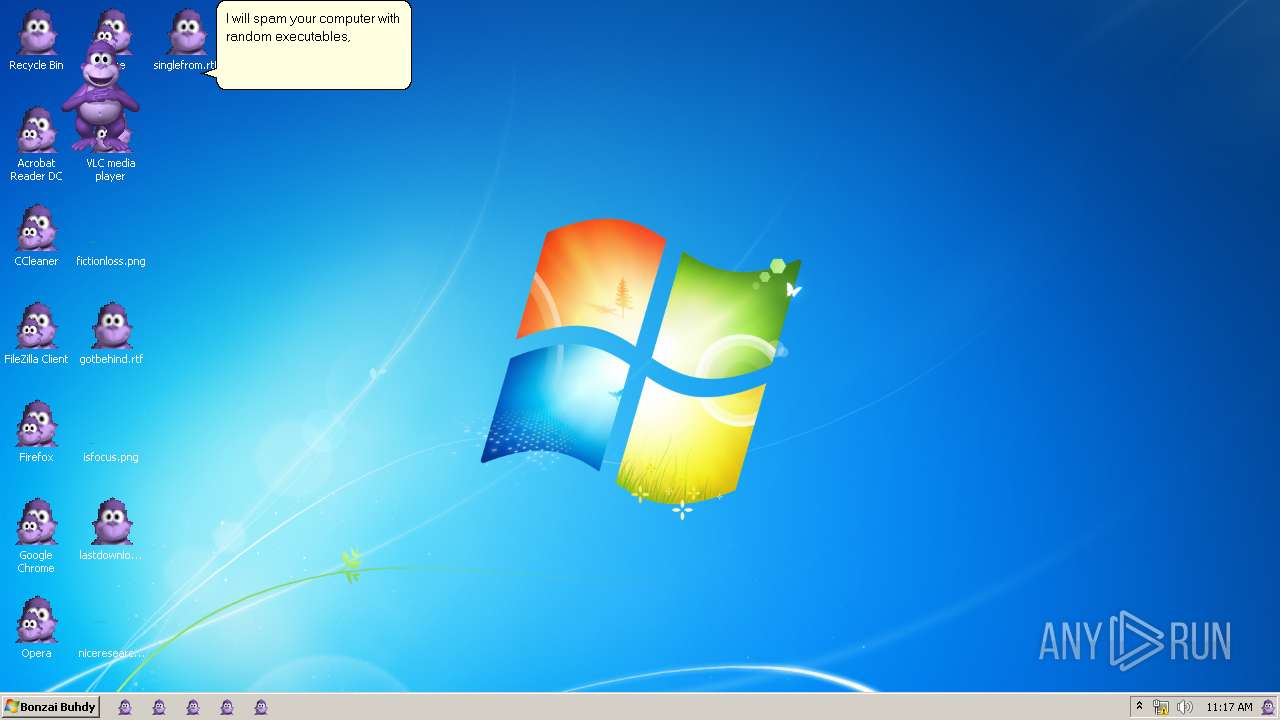
Task: Select the gotbehind.rtf desktop file
Action: pos(111,334)
